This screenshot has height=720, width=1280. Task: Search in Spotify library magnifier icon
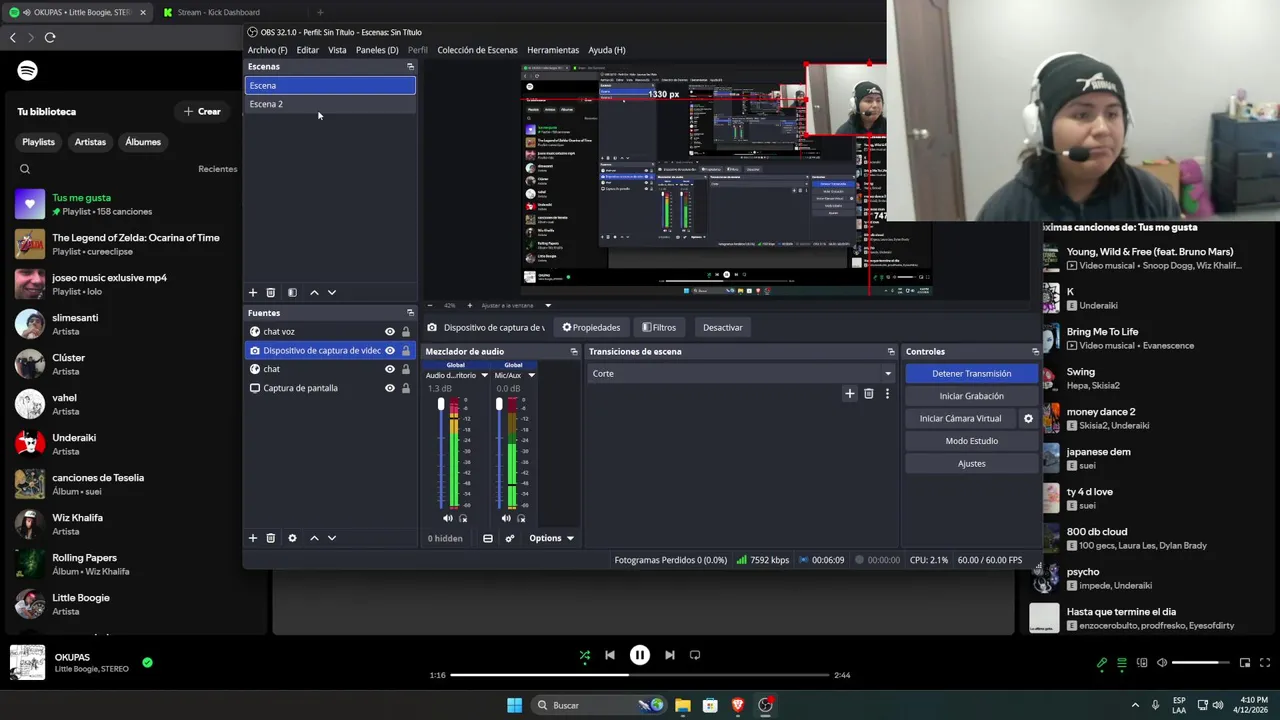[25, 169]
